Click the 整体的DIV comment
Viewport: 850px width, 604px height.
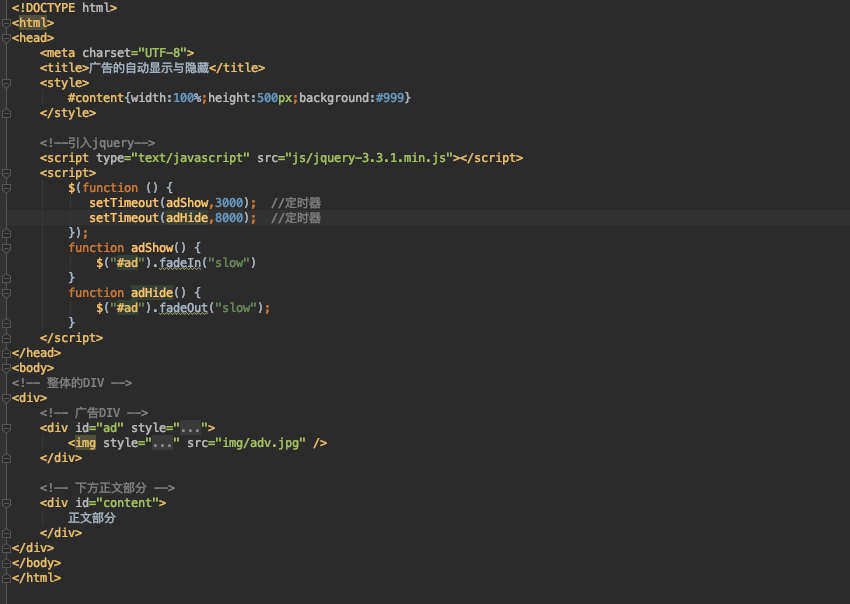(72, 383)
